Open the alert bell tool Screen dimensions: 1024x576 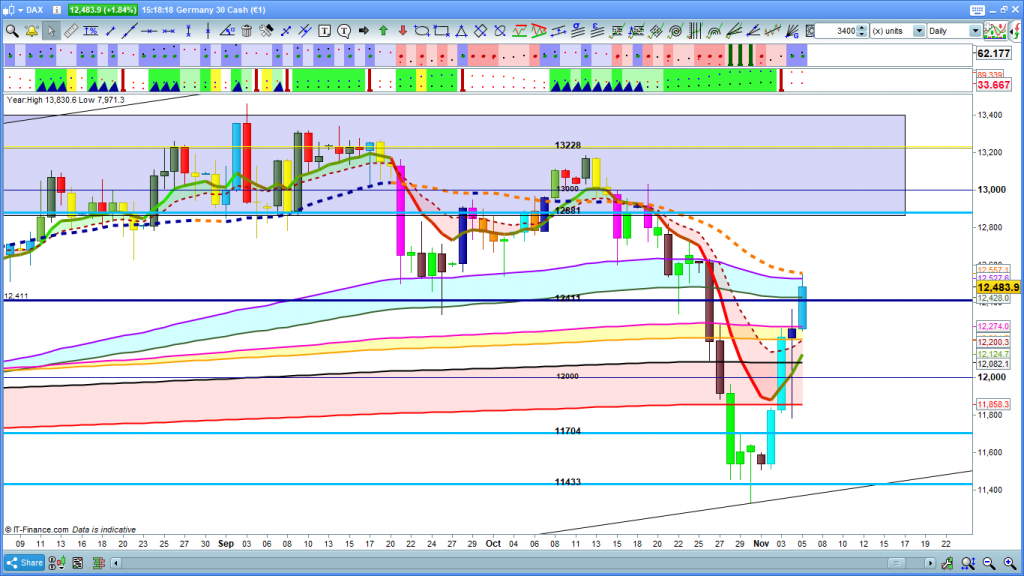(x=31, y=31)
